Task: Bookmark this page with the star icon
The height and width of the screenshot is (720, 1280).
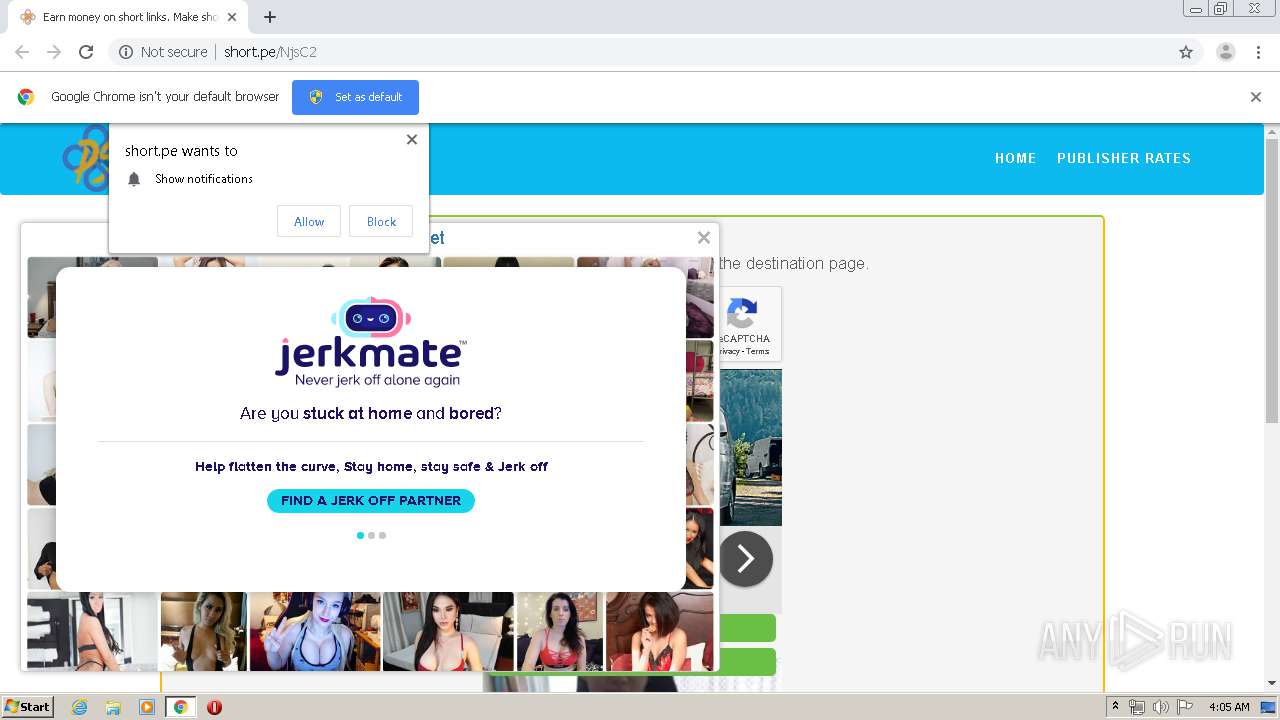Action: click(x=1186, y=52)
